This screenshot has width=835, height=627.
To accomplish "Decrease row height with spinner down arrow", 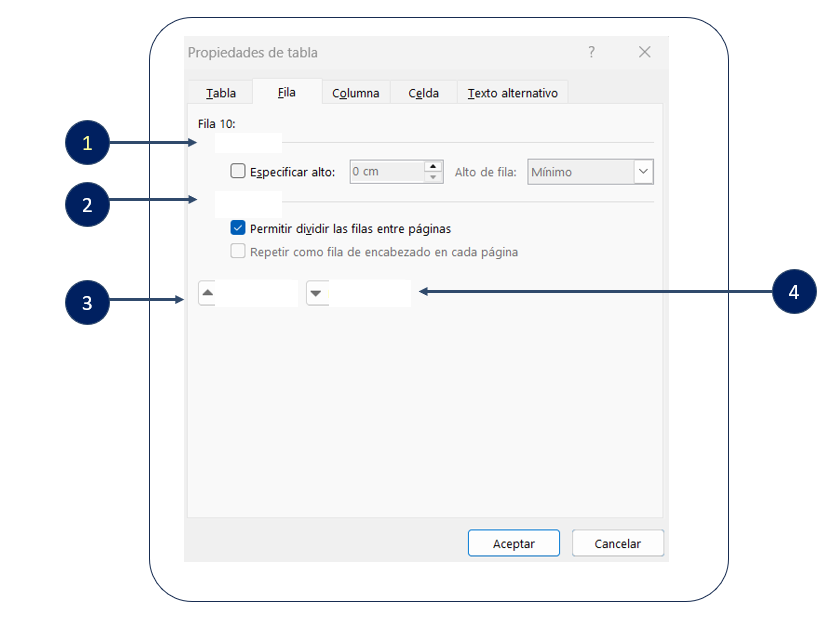I will [433, 177].
